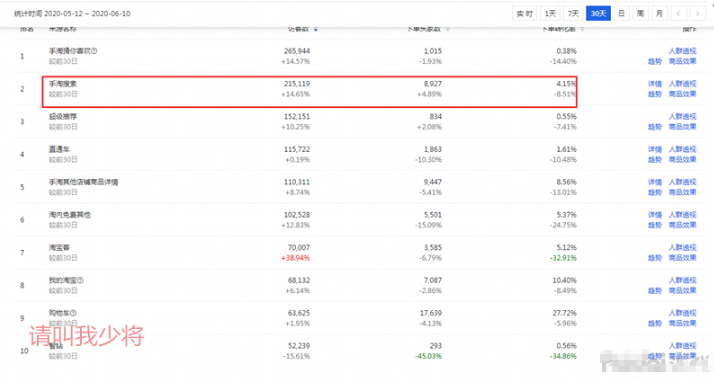Select 日 custom day range
714x385 pixels.
(x=621, y=13)
